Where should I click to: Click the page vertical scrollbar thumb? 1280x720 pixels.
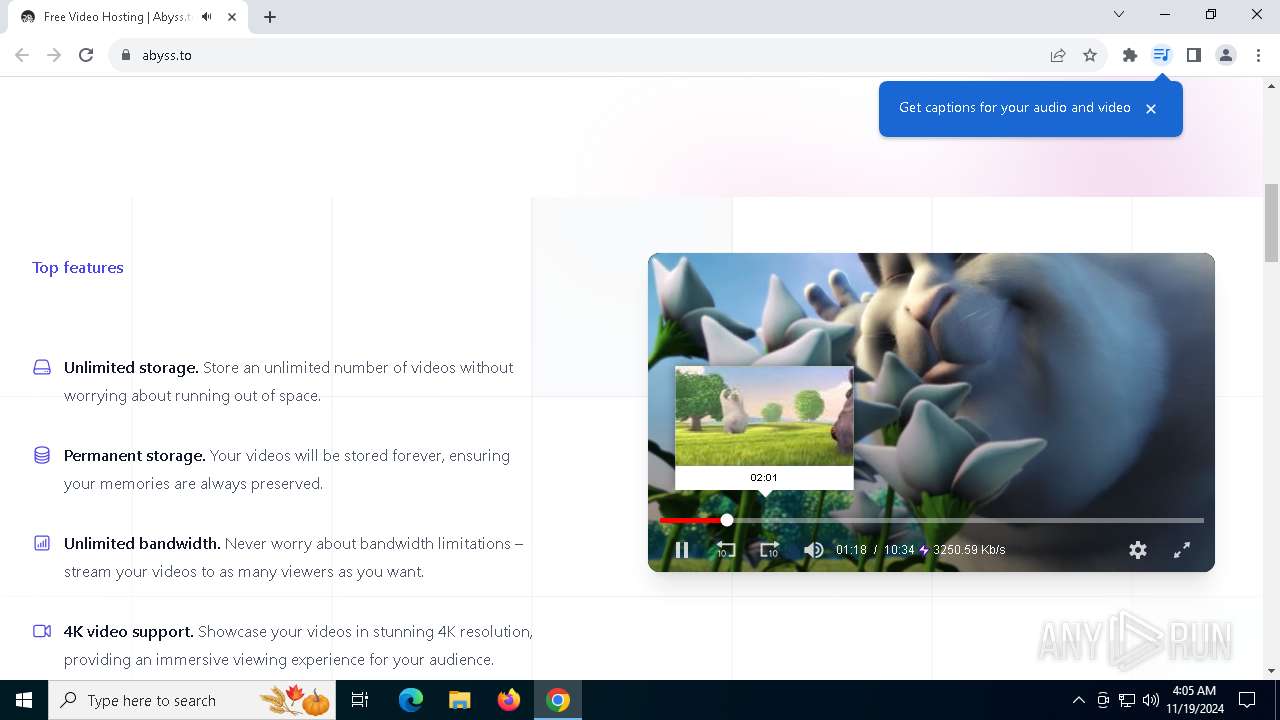[x=1271, y=222]
